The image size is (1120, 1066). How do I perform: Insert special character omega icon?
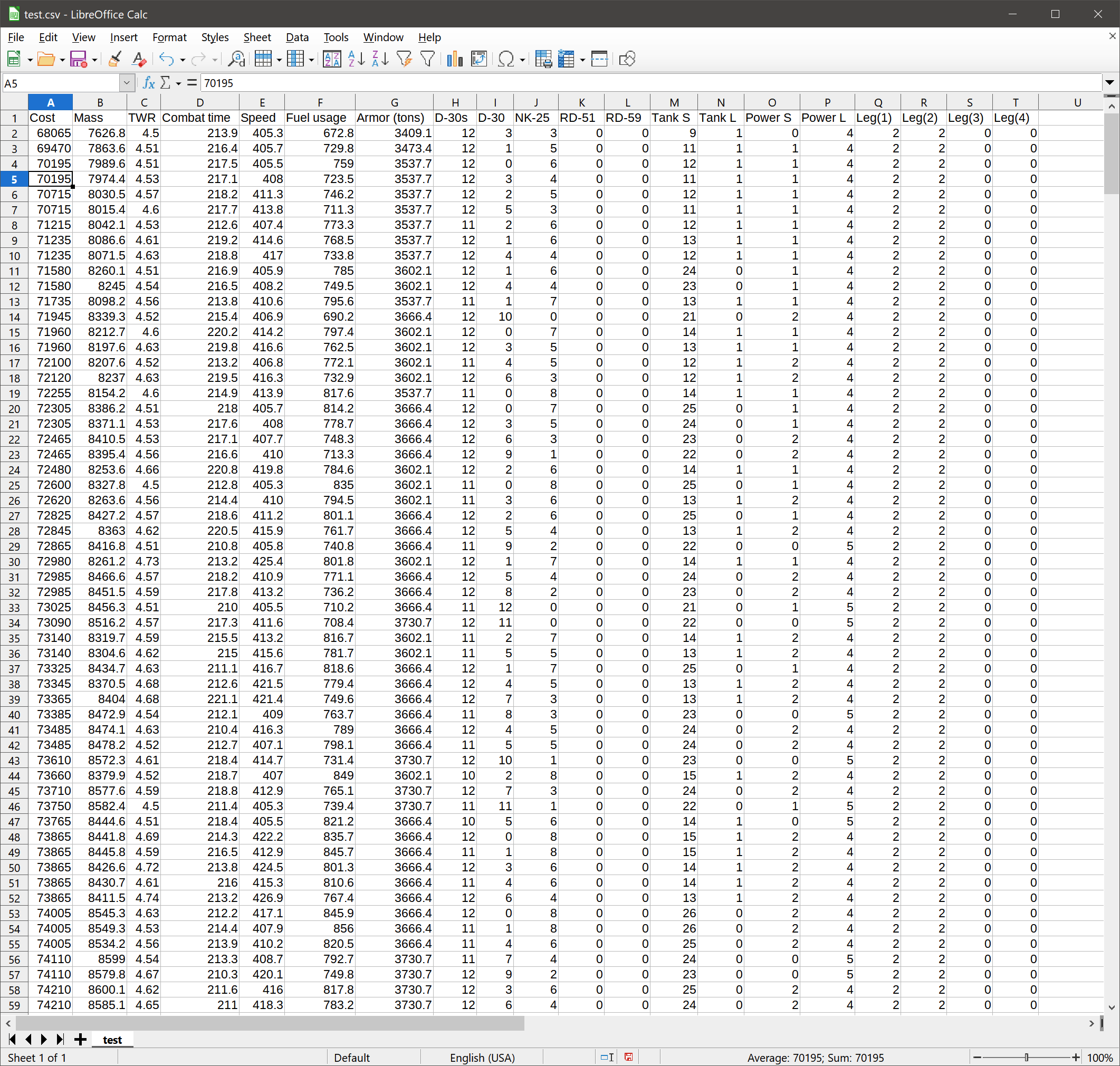click(x=506, y=59)
